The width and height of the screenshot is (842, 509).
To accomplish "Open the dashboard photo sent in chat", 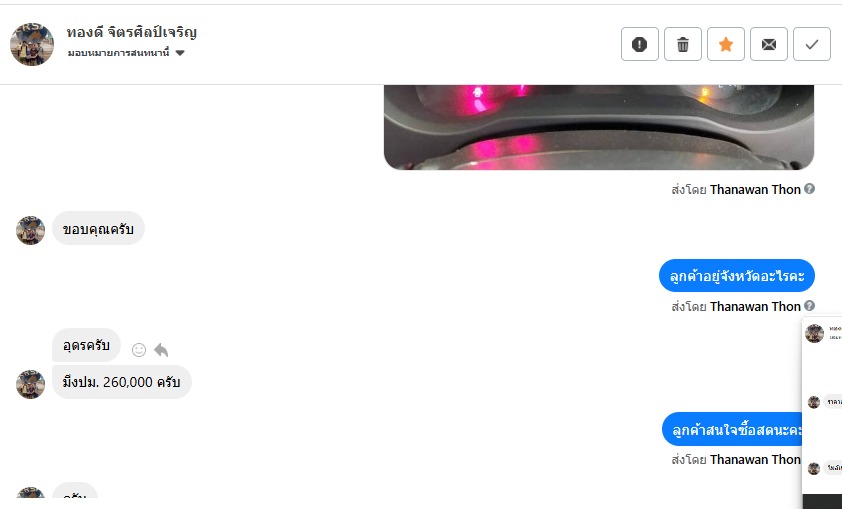I will 599,127.
